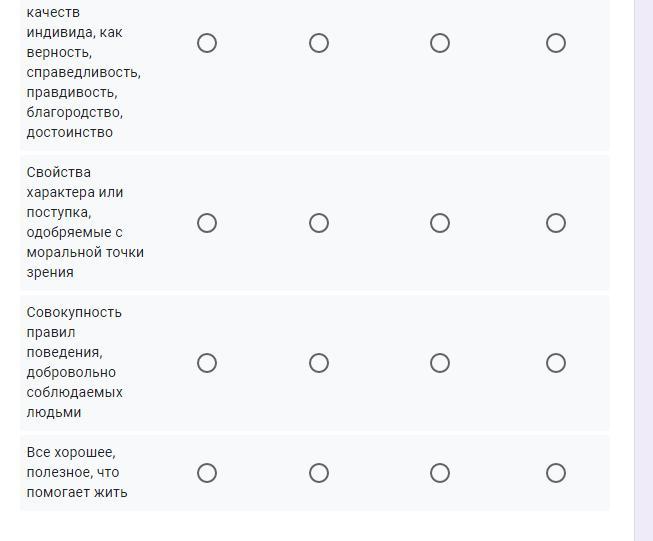Select third option for the «достоинство» row

(440, 43)
